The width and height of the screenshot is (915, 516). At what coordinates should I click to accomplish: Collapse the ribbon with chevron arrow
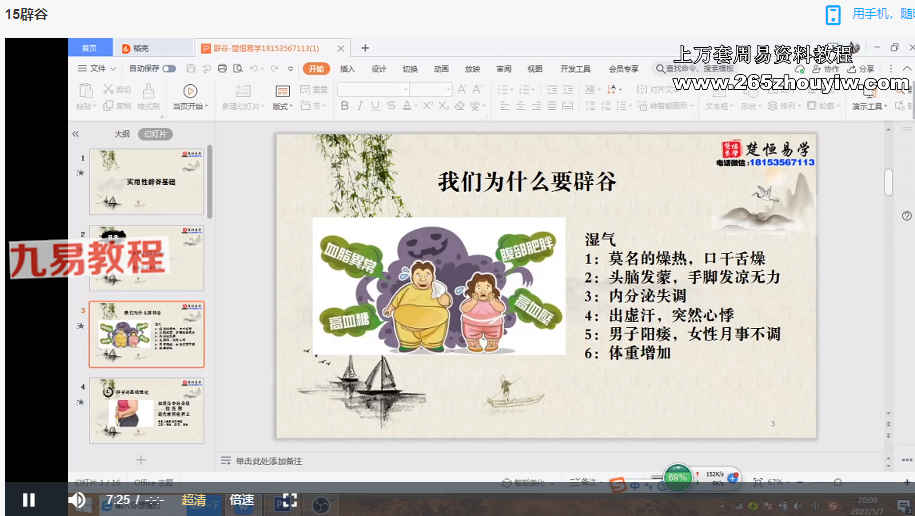(x=906, y=68)
